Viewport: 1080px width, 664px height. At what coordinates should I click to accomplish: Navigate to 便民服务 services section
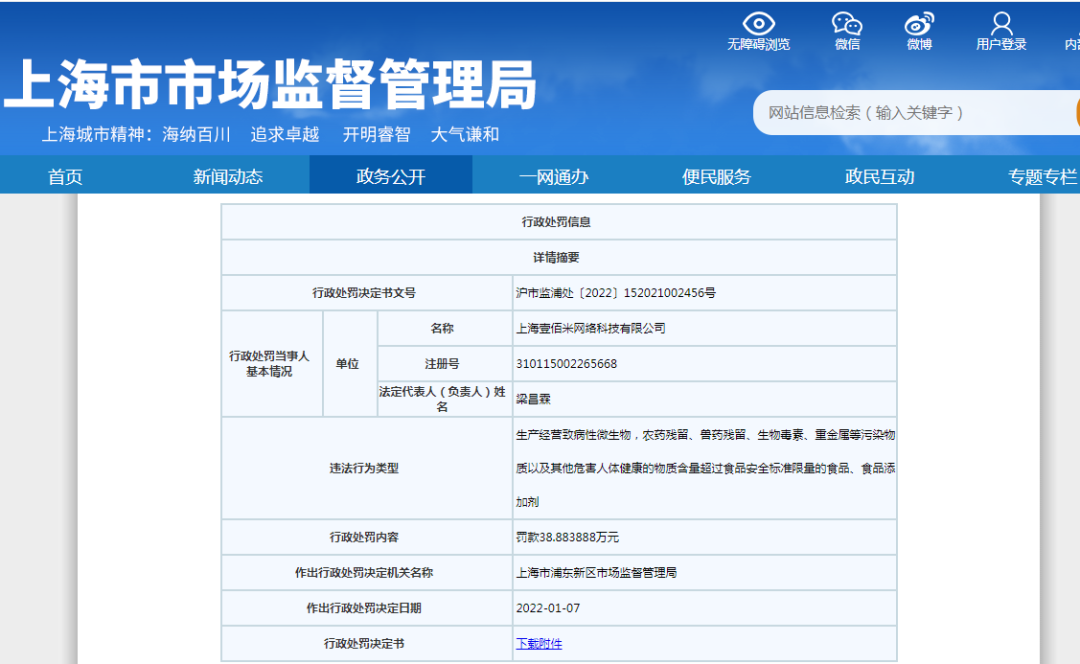pyautogui.click(x=716, y=175)
